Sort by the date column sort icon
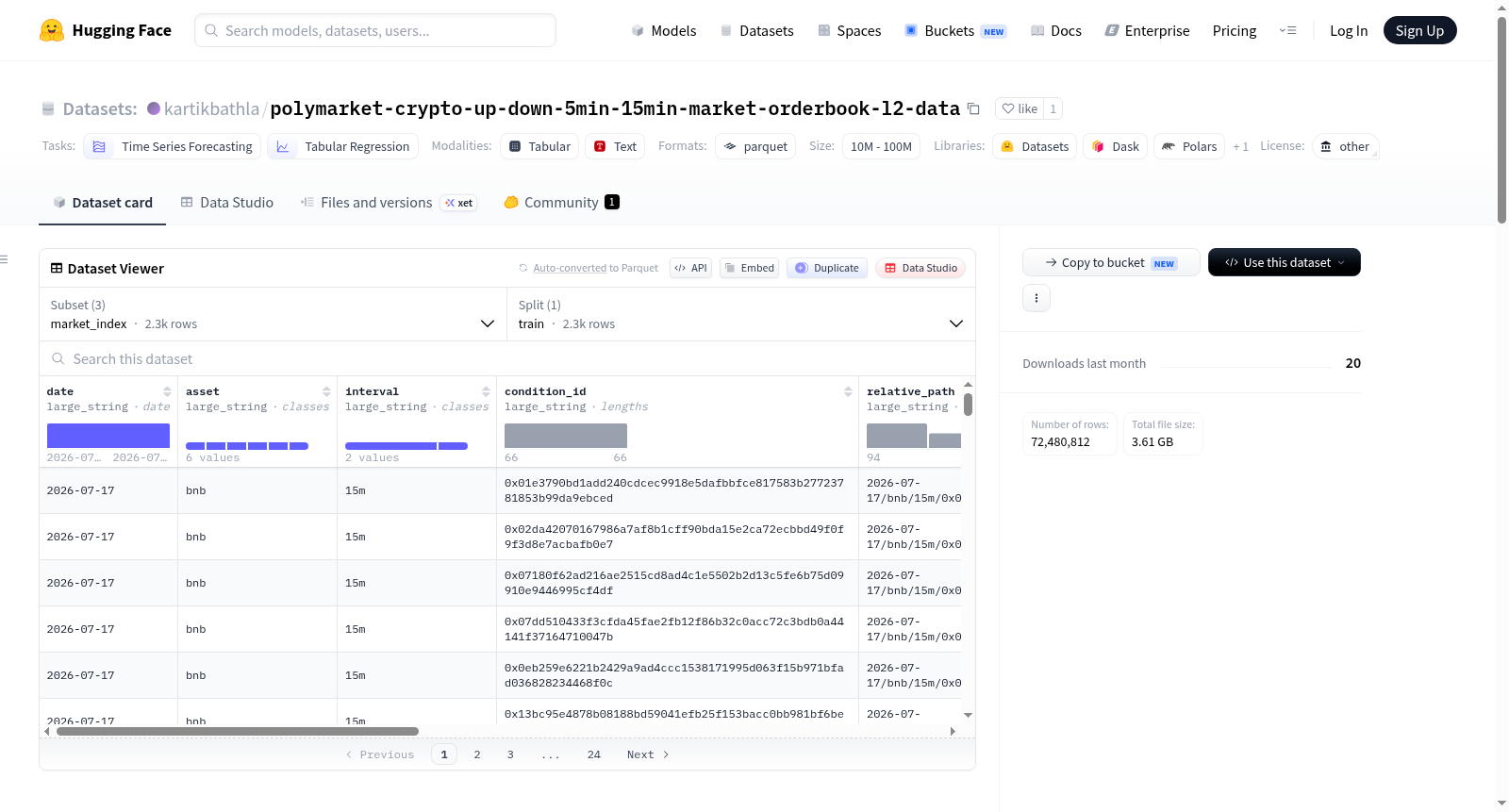 coord(167,391)
